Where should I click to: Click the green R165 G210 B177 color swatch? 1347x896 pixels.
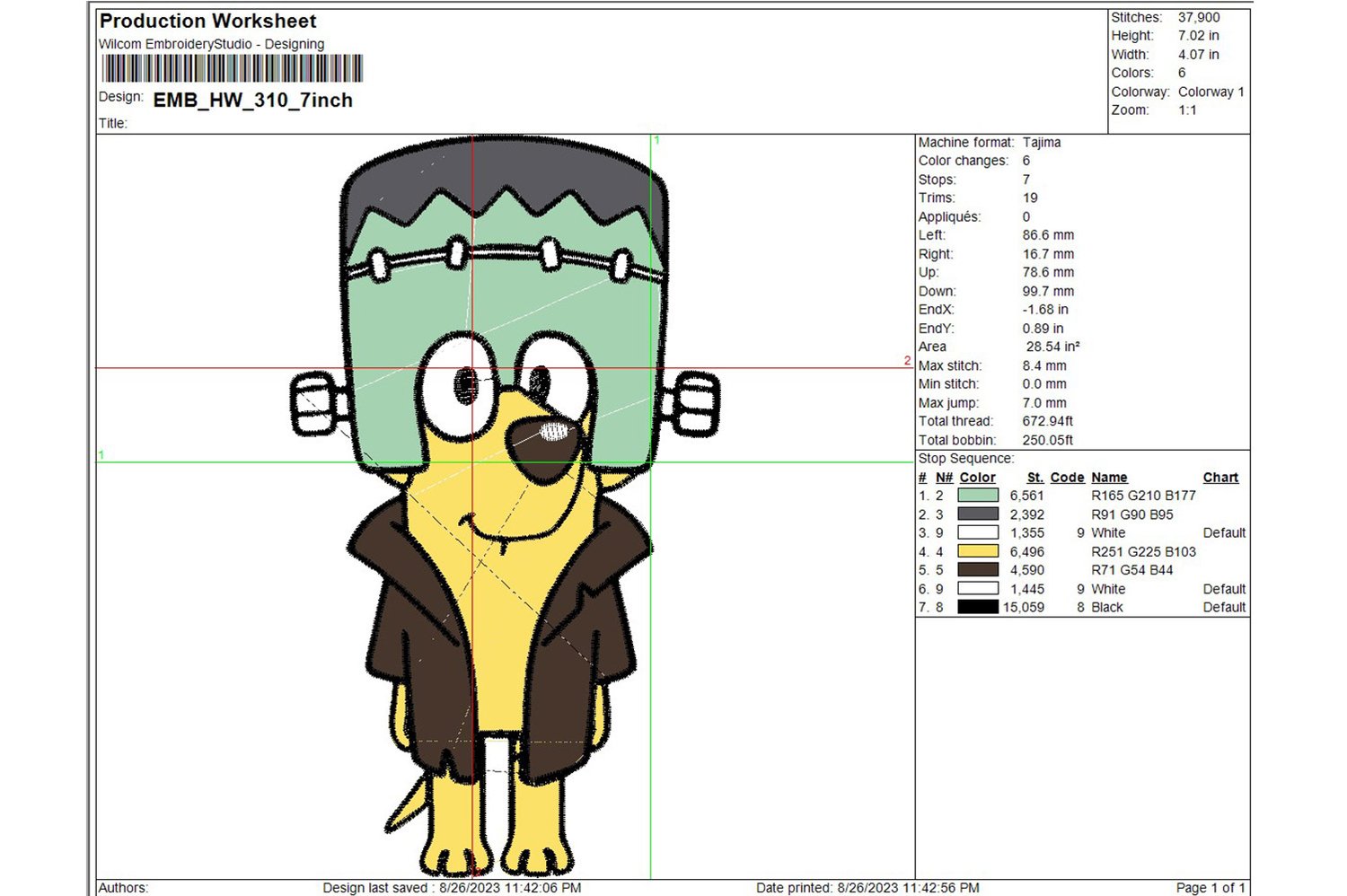pyautogui.click(x=978, y=496)
